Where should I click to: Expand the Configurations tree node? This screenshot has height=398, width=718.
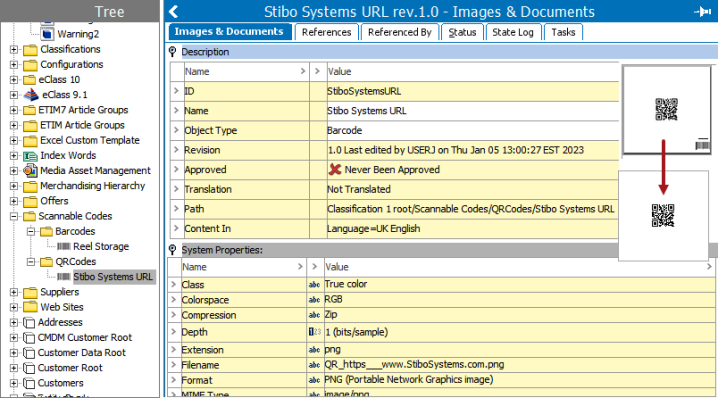click(x=14, y=65)
